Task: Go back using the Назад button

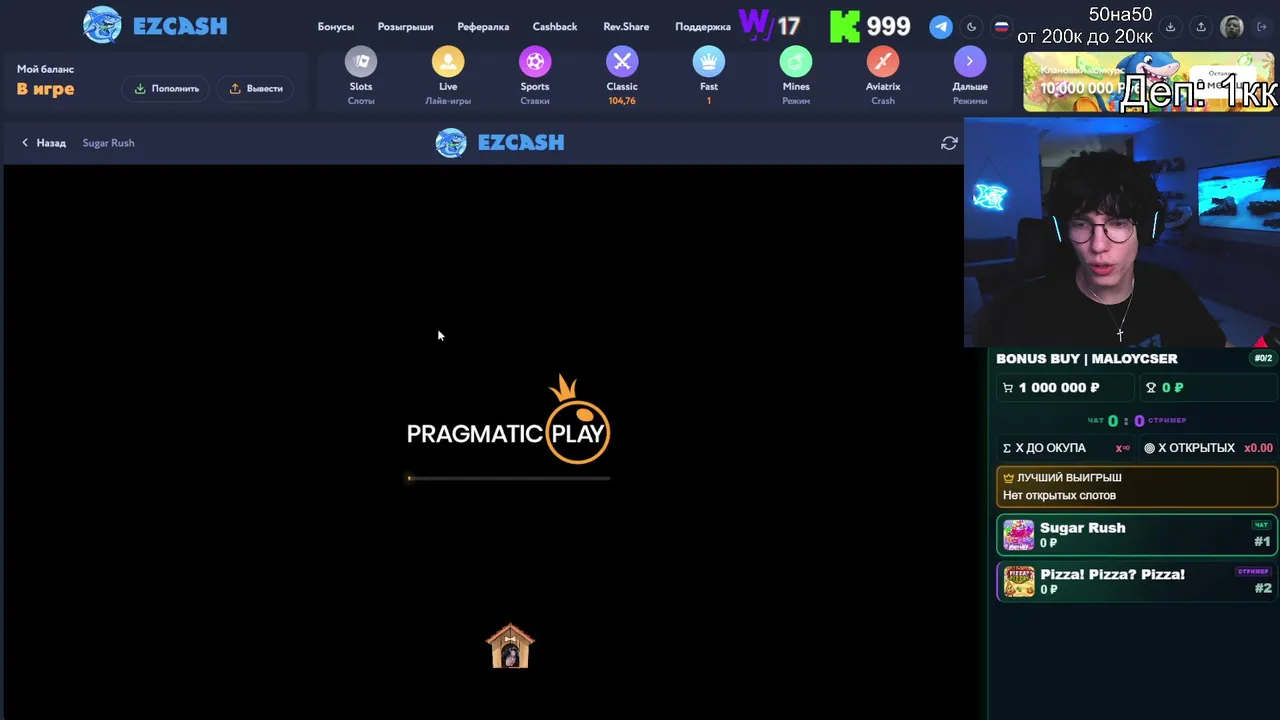Action: click(43, 143)
